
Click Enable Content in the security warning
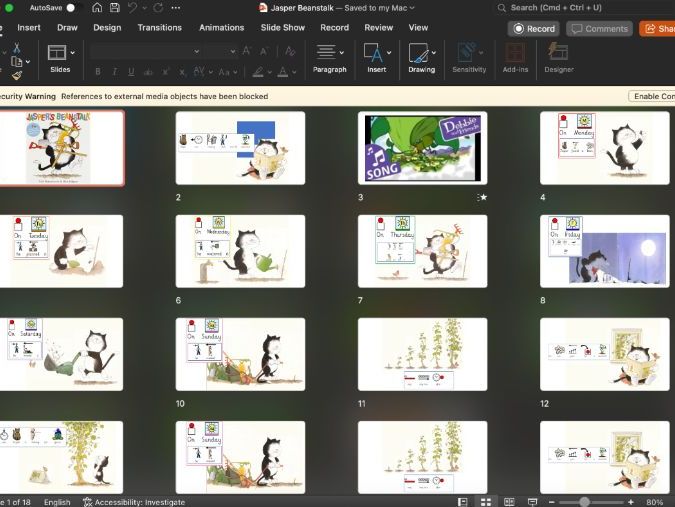click(652, 96)
